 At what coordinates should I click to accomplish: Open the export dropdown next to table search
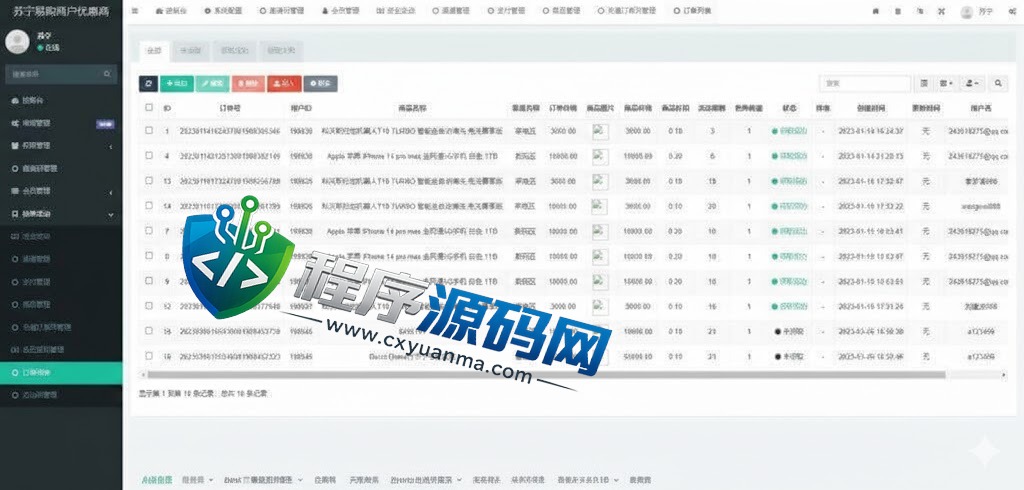point(972,84)
